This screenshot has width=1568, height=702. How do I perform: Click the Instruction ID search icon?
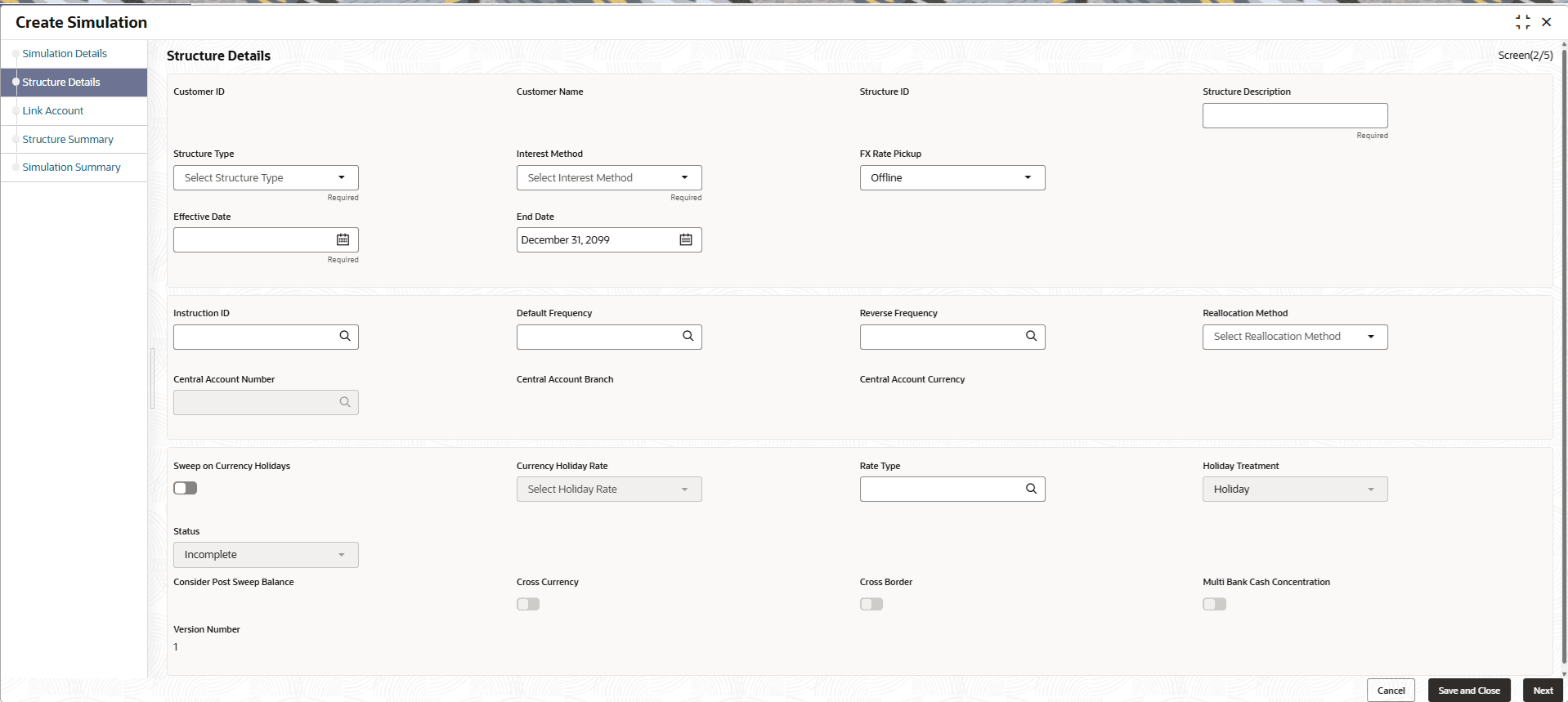[x=345, y=336]
